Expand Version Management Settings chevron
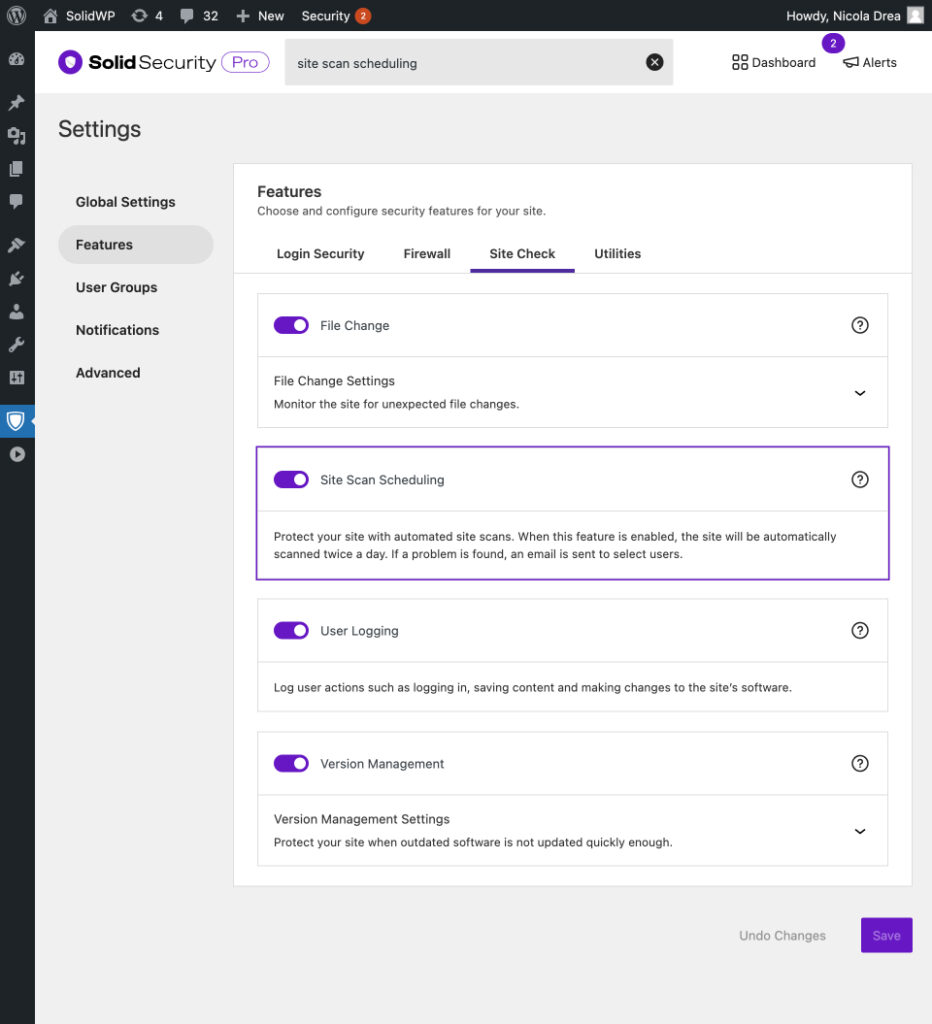The height and width of the screenshot is (1024, 932). [859, 831]
